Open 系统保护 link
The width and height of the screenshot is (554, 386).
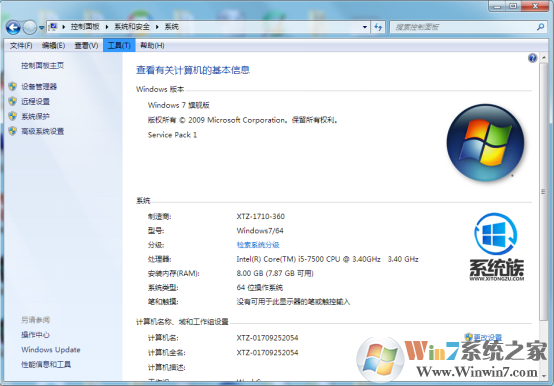(35, 117)
